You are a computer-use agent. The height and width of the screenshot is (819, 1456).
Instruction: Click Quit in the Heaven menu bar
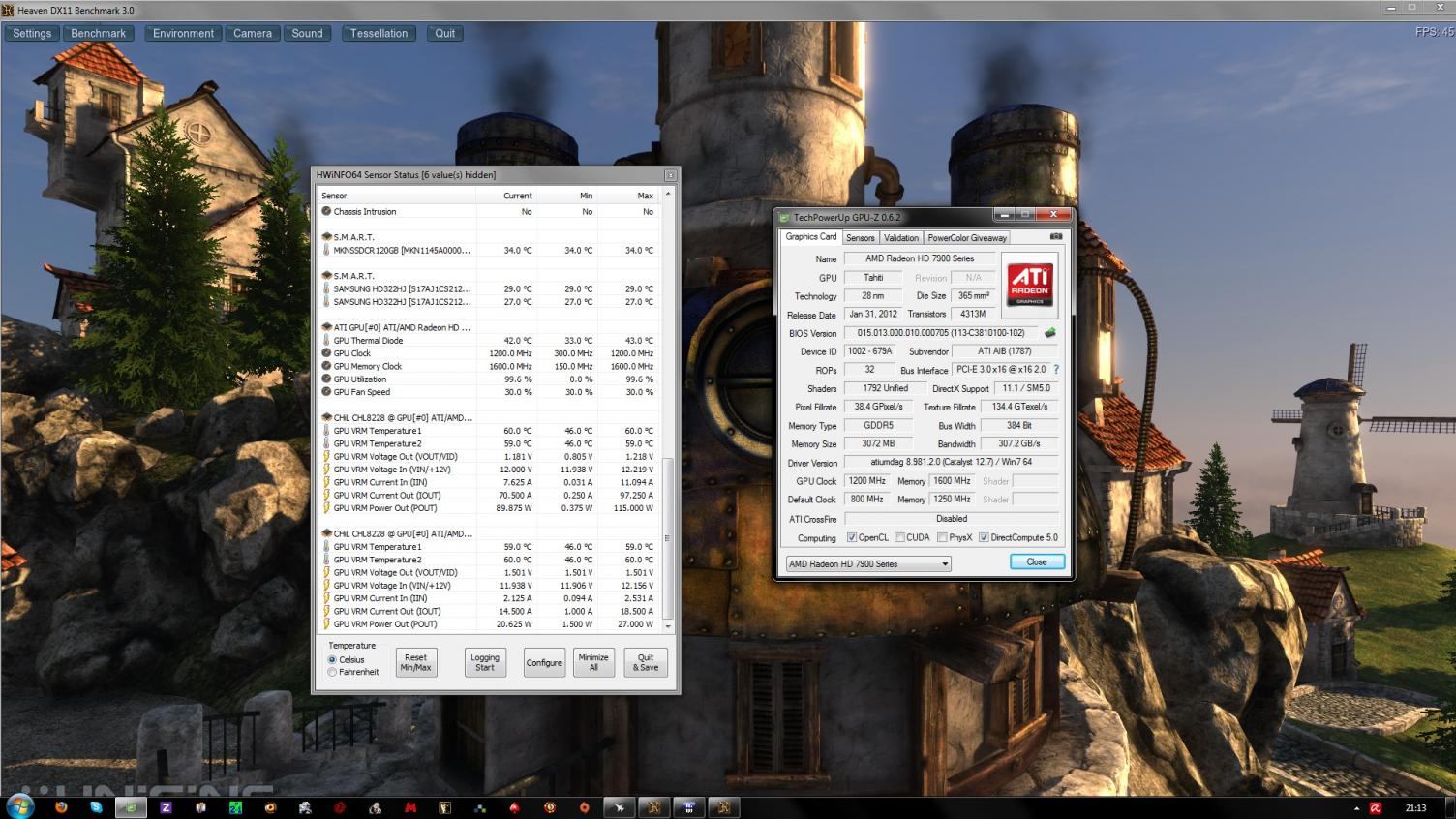445,33
